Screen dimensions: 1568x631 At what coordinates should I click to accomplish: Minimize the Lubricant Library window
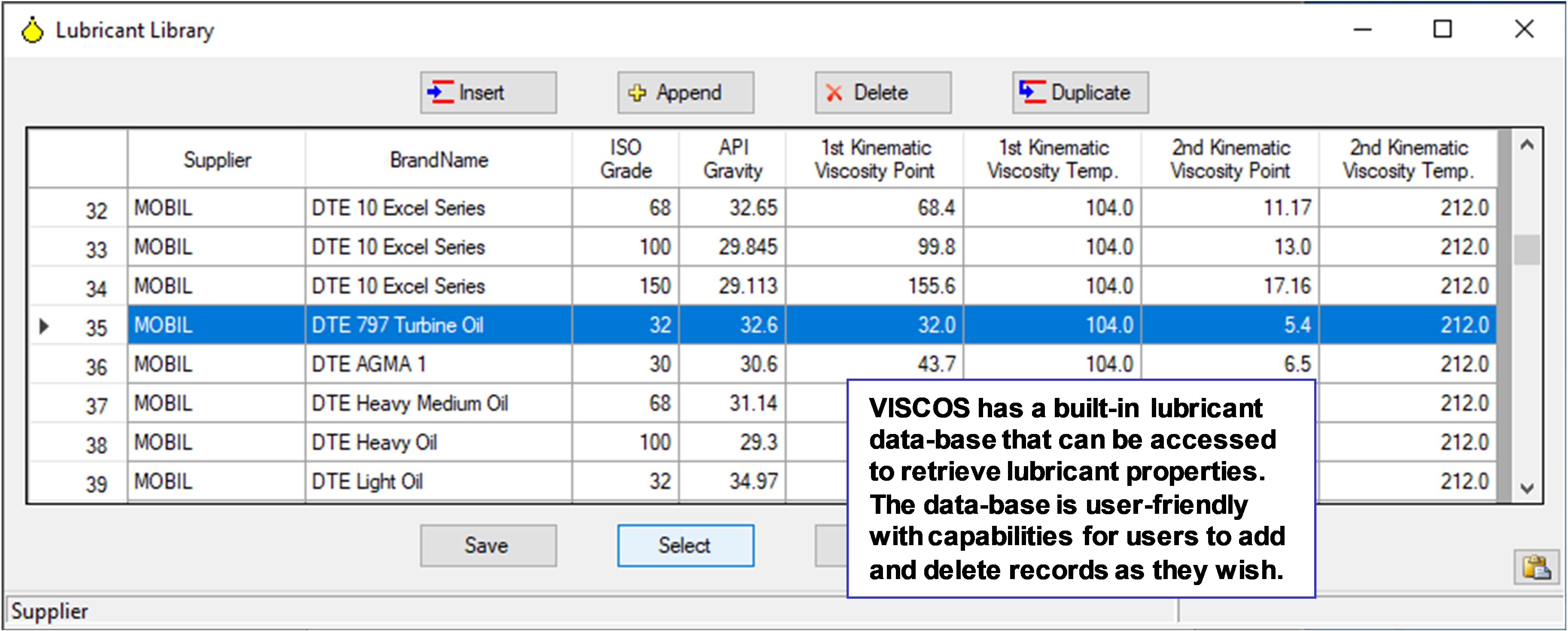pyautogui.click(x=1362, y=29)
